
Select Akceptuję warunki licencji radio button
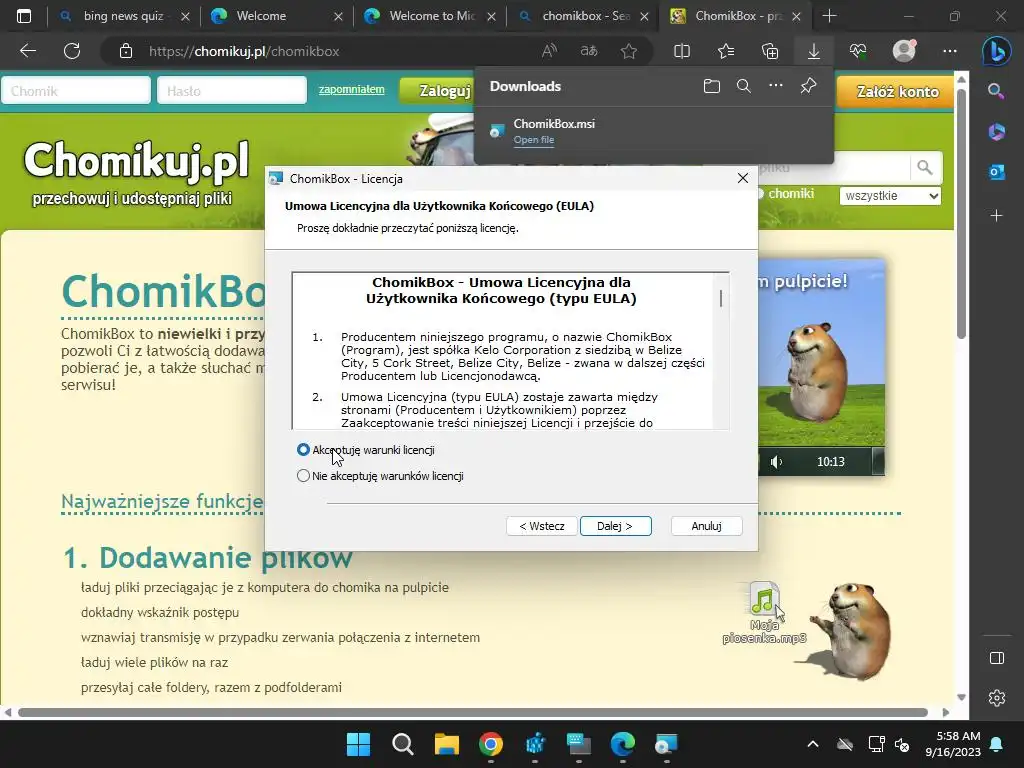[303, 450]
